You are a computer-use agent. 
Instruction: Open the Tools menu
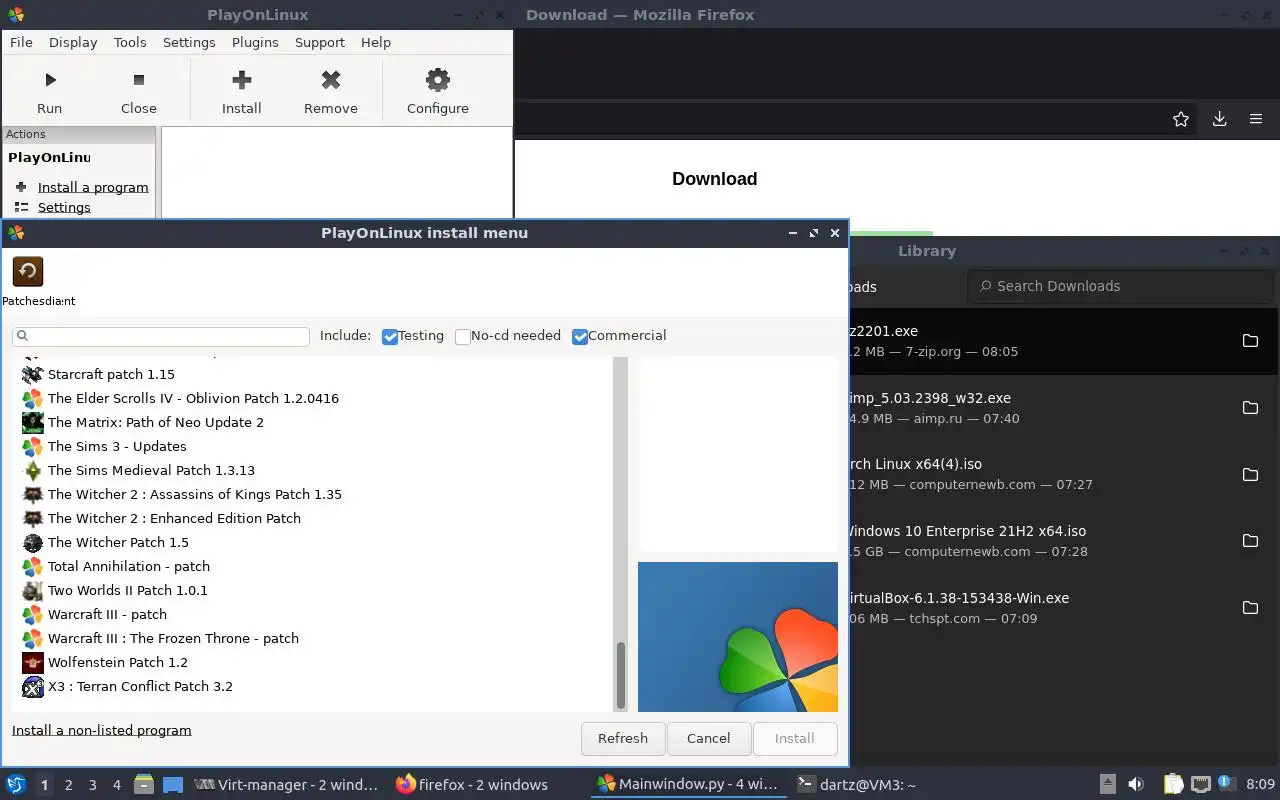pos(130,42)
